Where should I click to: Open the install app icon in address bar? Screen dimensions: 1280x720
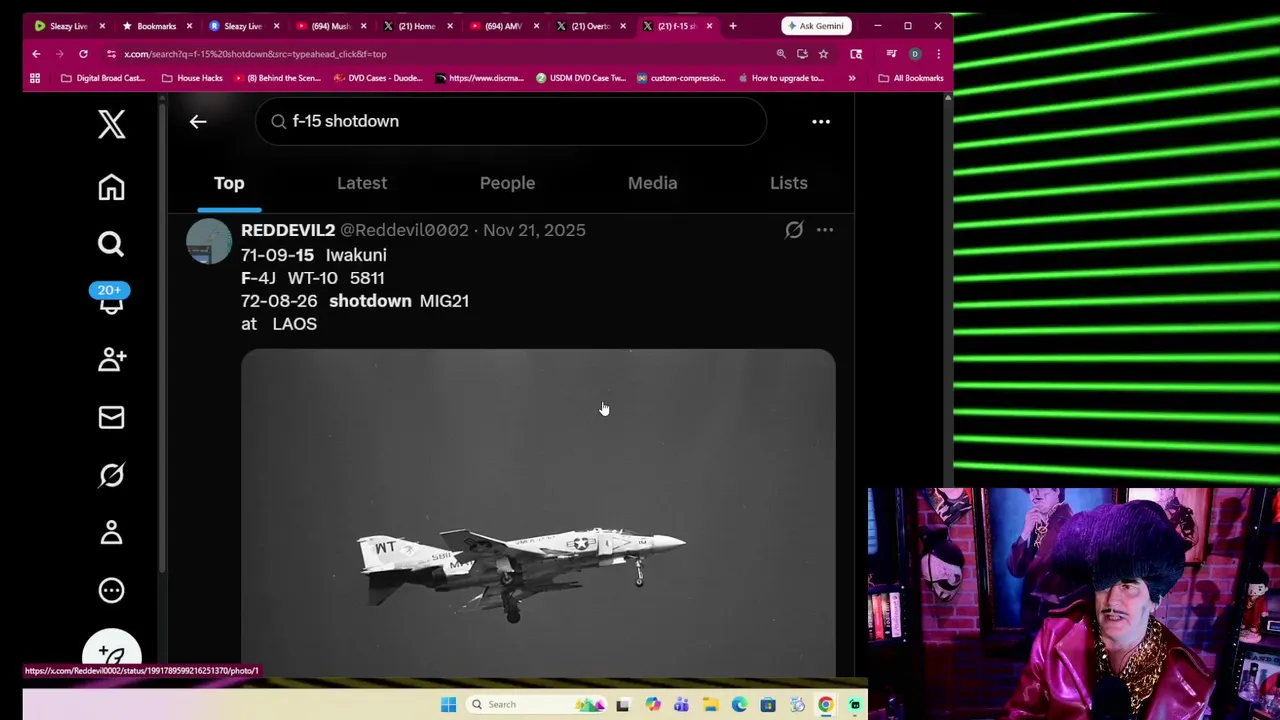(x=802, y=54)
